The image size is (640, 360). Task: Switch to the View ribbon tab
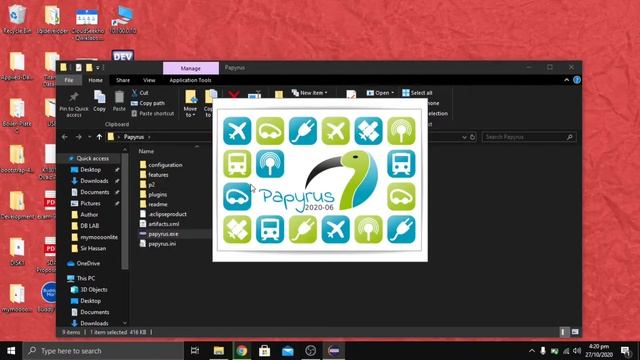click(149, 80)
